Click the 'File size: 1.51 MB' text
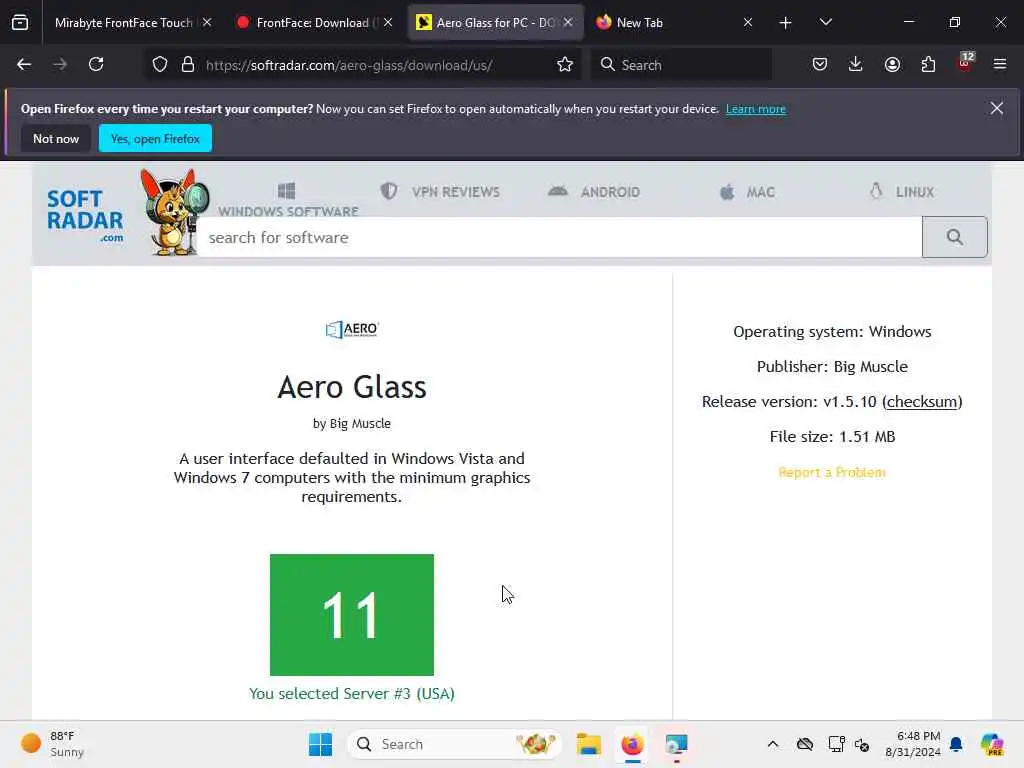This screenshot has width=1024, height=768. click(832, 436)
